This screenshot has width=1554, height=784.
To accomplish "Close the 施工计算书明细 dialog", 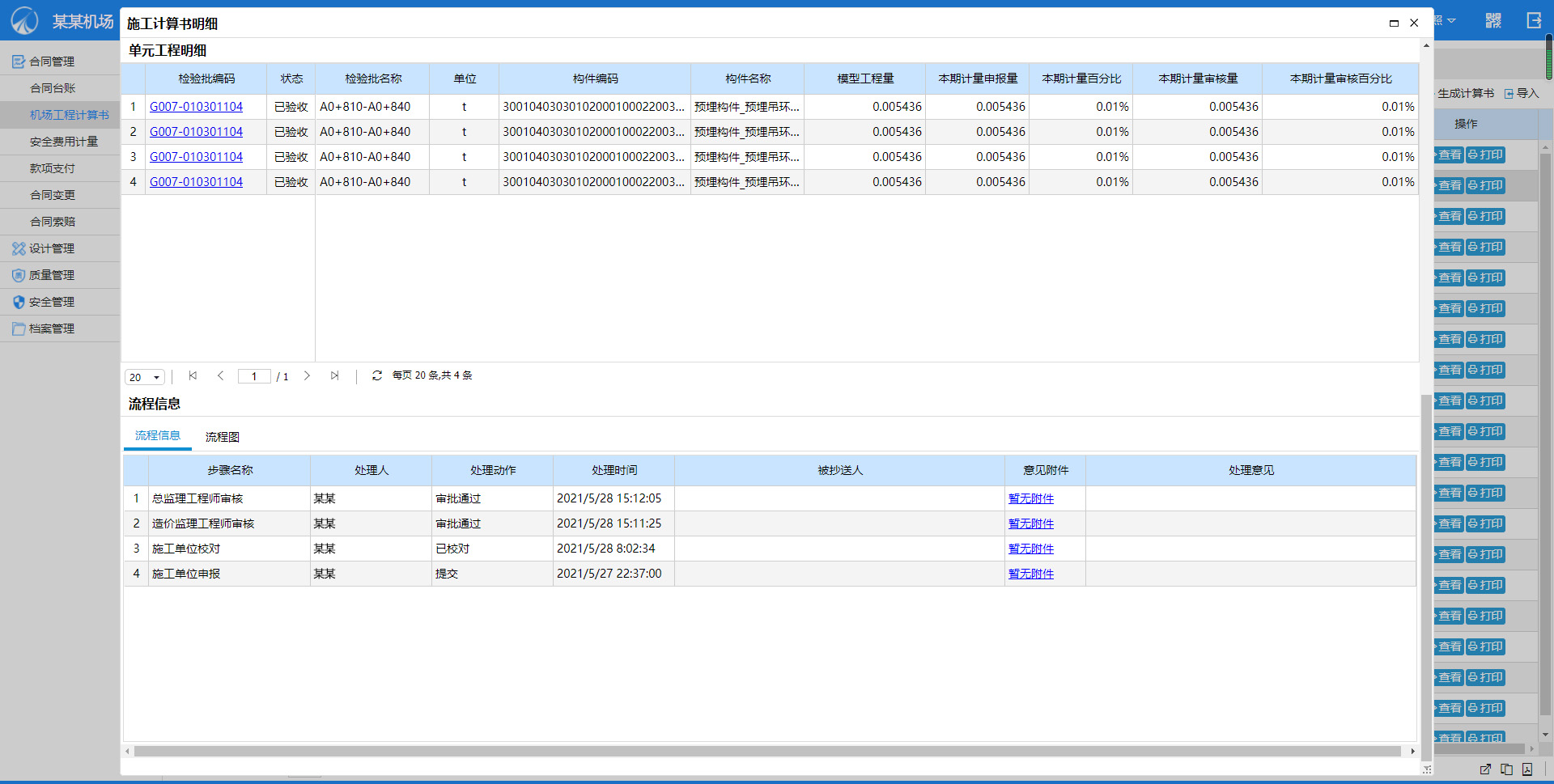I will pyautogui.click(x=1414, y=23).
